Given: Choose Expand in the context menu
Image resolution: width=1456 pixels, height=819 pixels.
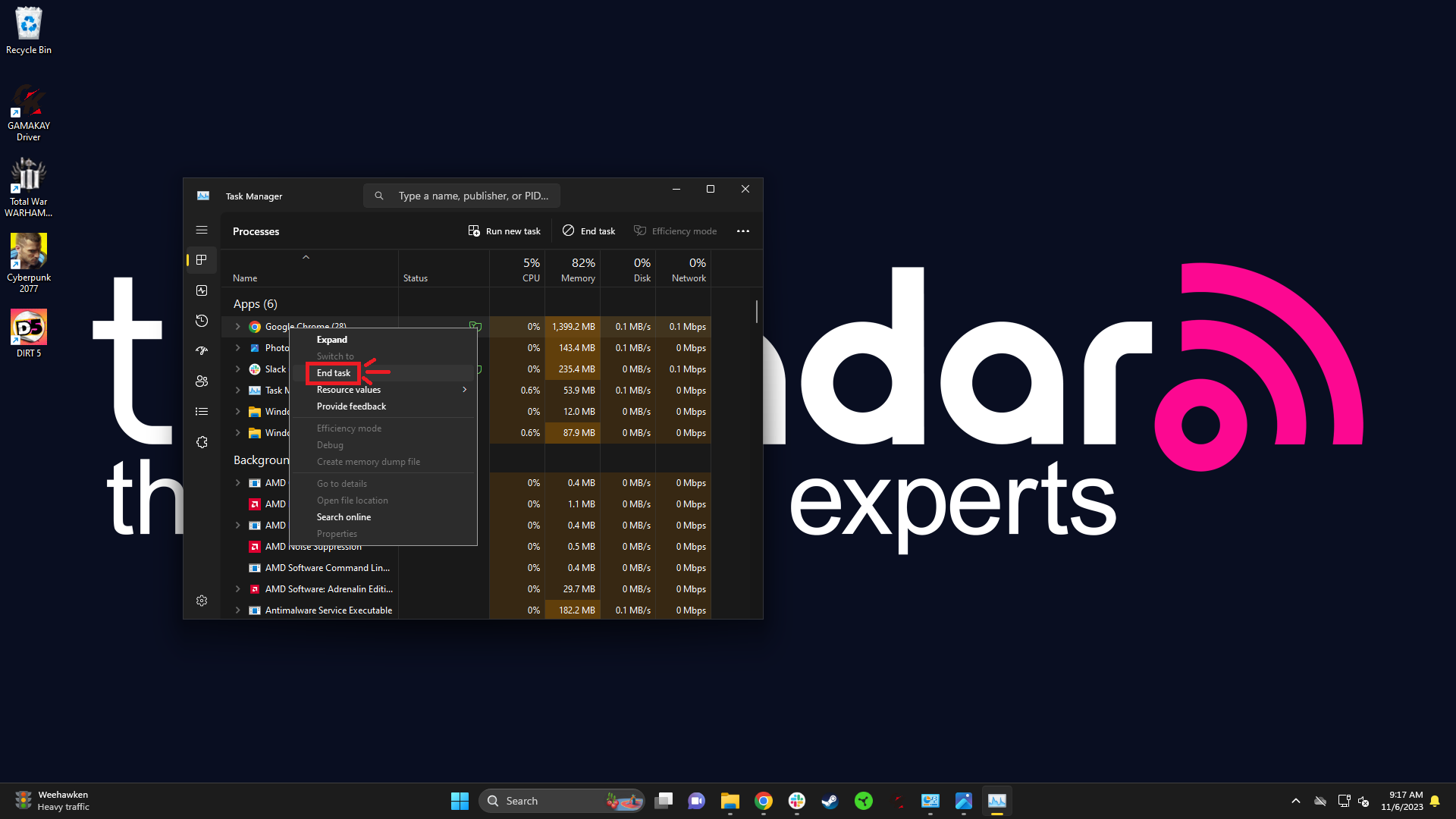Looking at the screenshot, I should pyautogui.click(x=384, y=340).
